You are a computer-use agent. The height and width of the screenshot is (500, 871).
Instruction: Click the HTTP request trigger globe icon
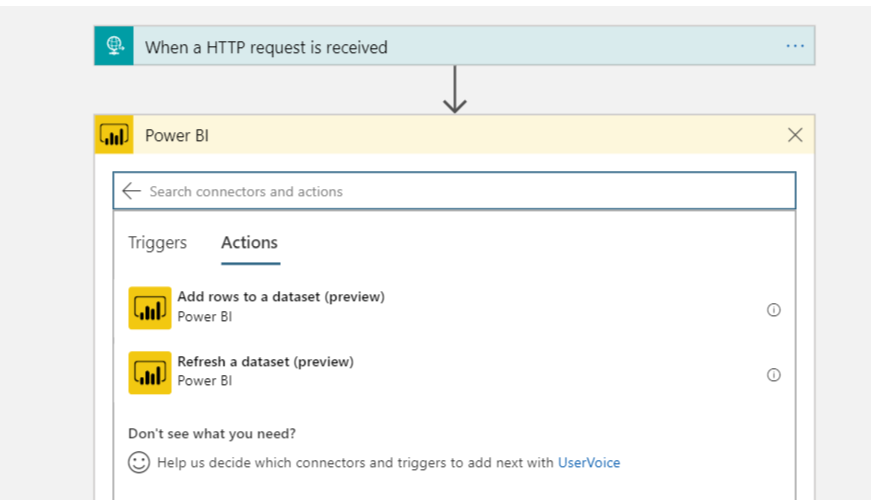[x=114, y=46]
